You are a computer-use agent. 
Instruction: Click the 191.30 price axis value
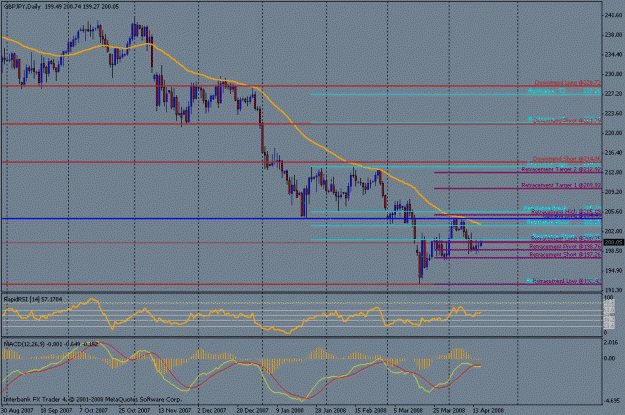[x=613, y=290]
